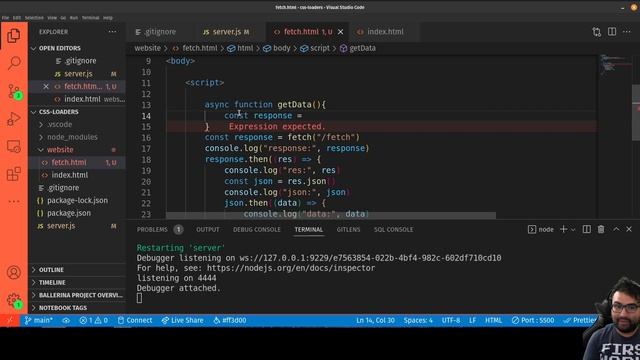640x360 pixels.
Task: Open the new terminal profile dropdown arrow
Action: 573,230
